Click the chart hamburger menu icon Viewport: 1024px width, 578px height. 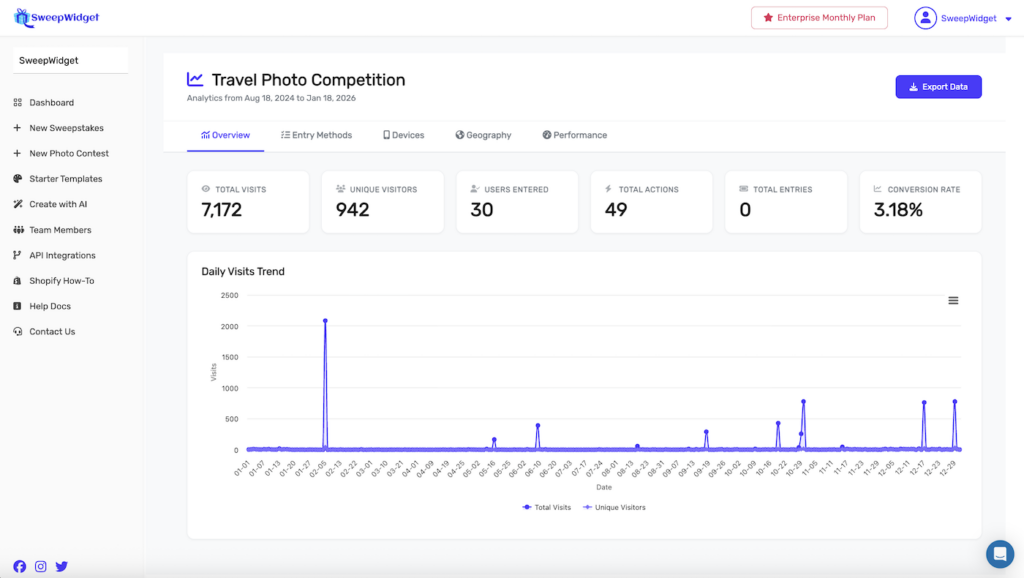pyautogui.click(x=953, y=300)
